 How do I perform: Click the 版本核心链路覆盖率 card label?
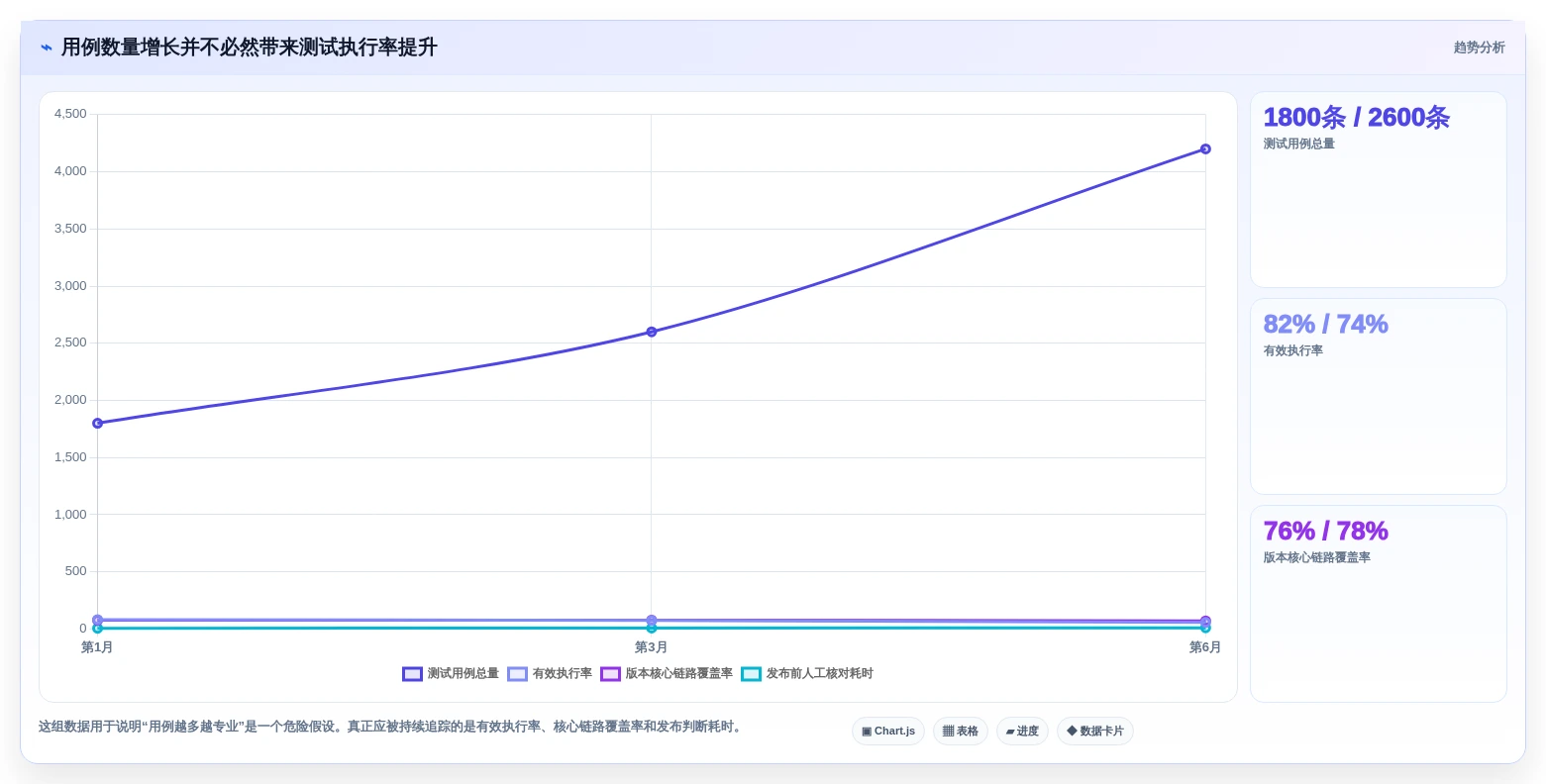1316,558
